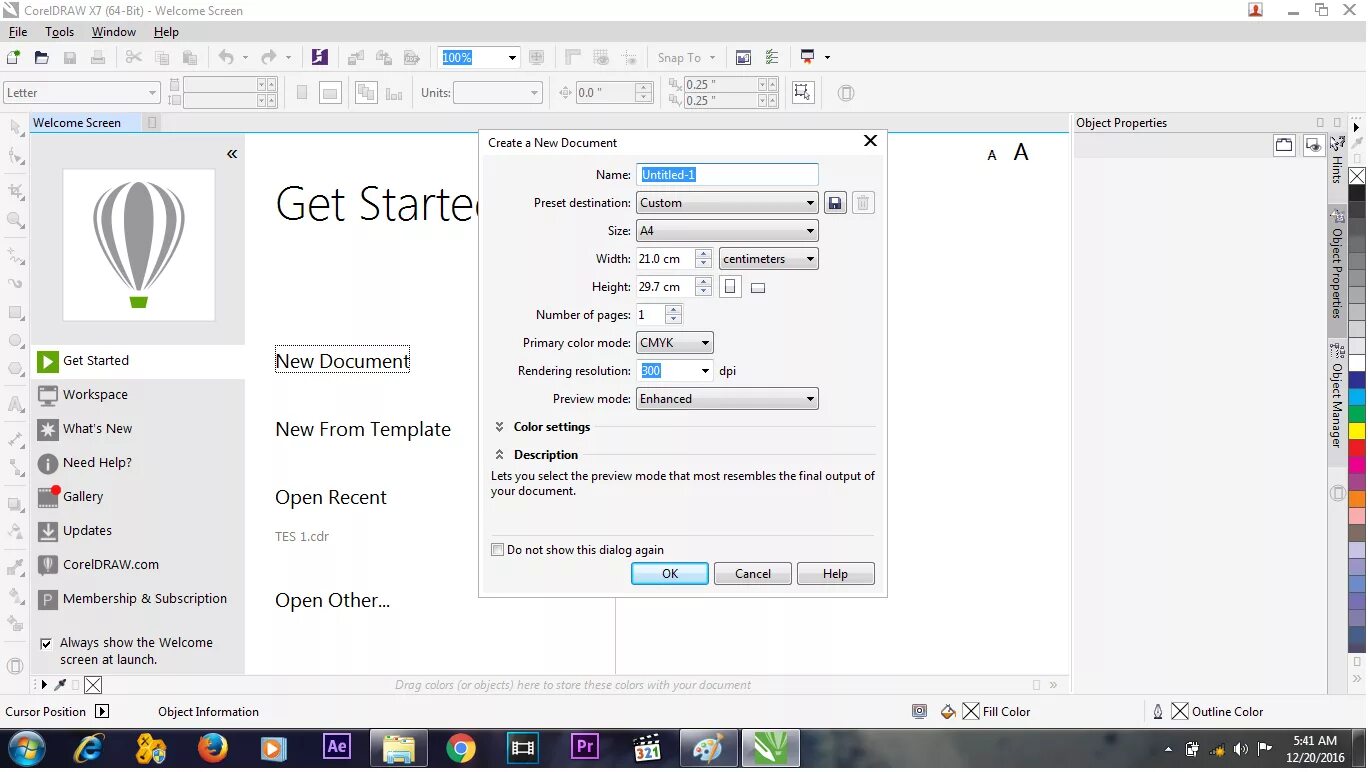Open the Window menu
Viewport: 1368px width, 772px height.
[114, 32]
